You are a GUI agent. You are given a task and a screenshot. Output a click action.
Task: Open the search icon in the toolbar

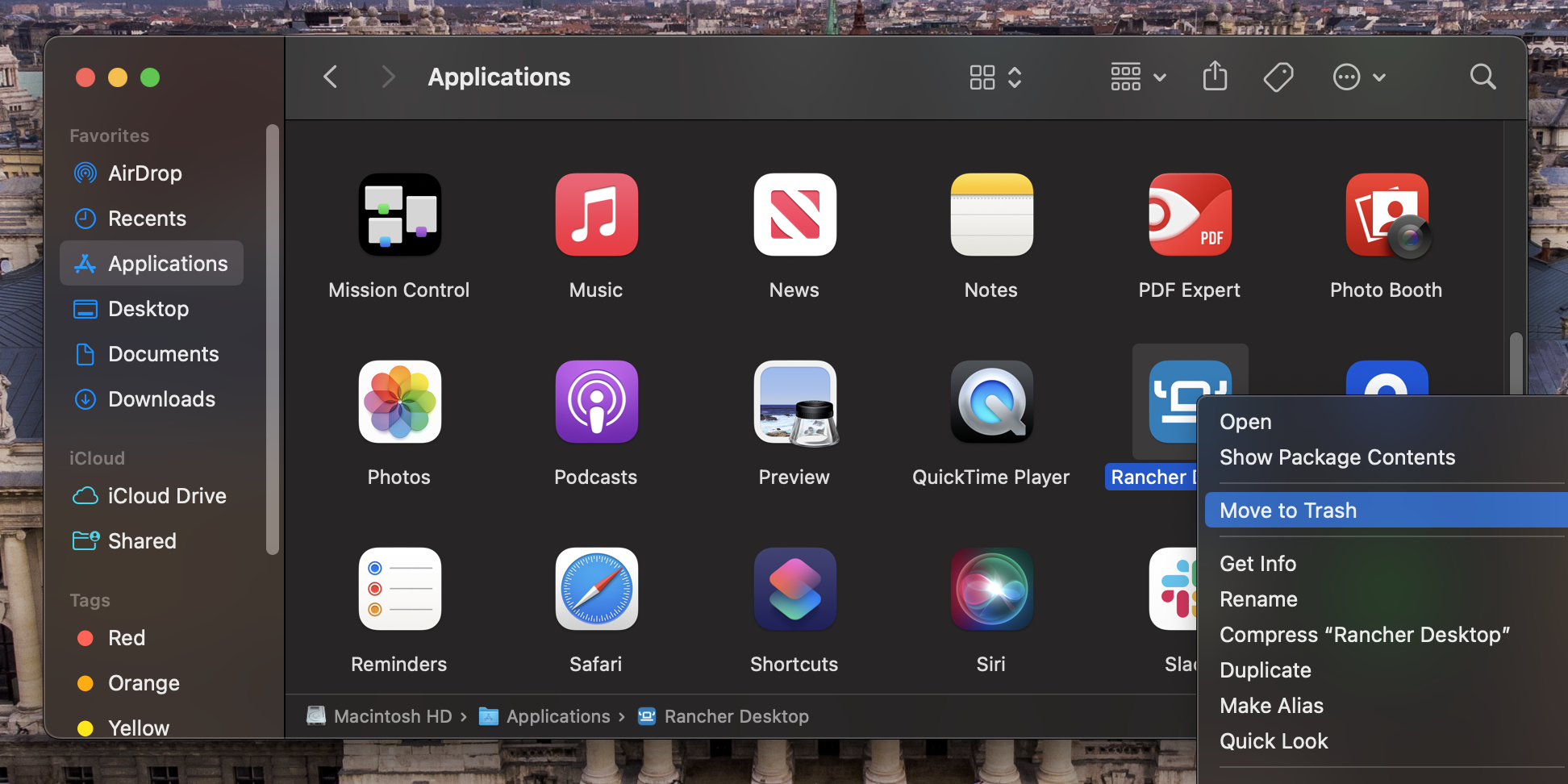point(1483,77)
